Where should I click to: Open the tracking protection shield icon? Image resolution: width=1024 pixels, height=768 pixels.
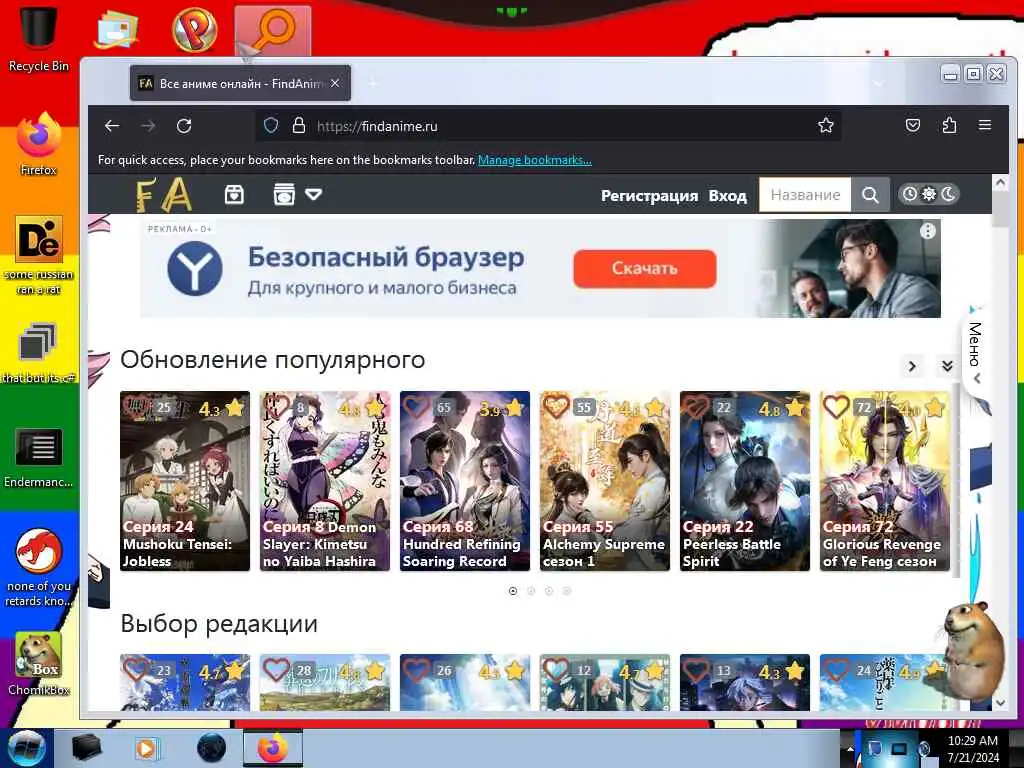(x=271, y=125)
